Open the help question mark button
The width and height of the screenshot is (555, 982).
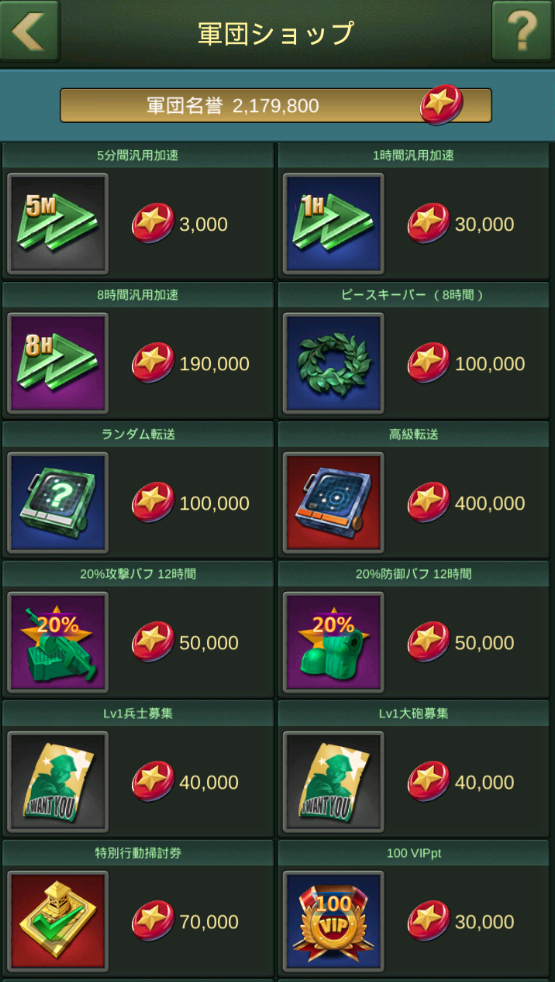pyautogui.click(x=523, y=31)
